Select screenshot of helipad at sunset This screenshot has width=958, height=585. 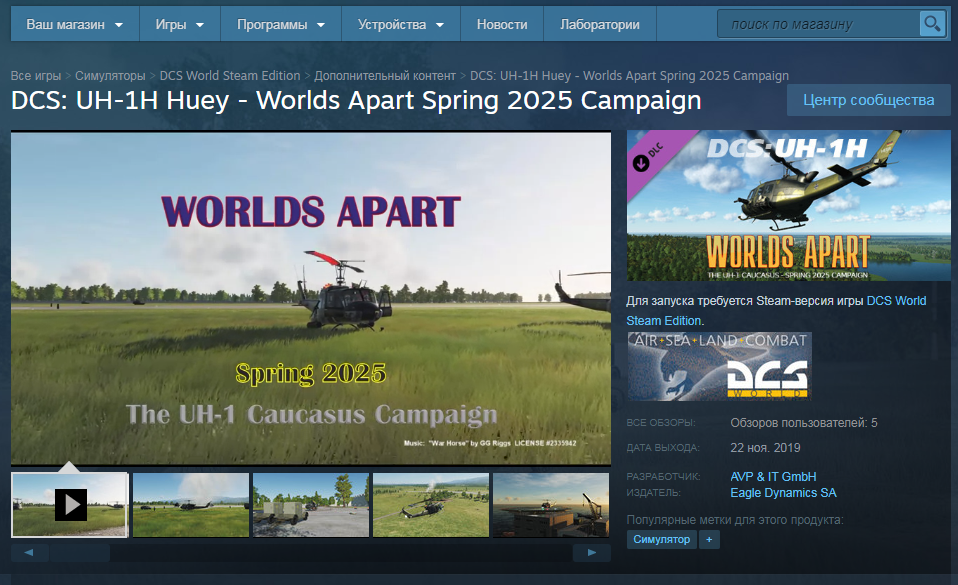[x=551, y=505]
